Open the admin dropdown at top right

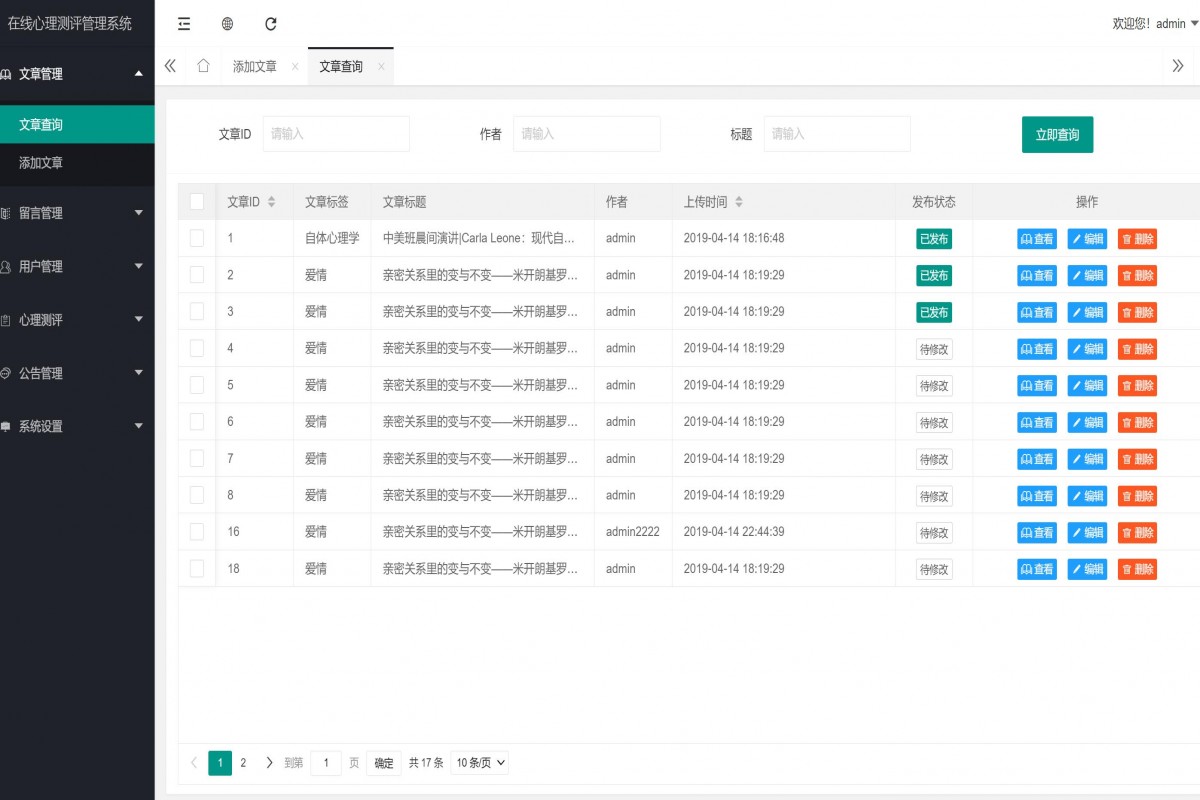tap(1170, 23)
